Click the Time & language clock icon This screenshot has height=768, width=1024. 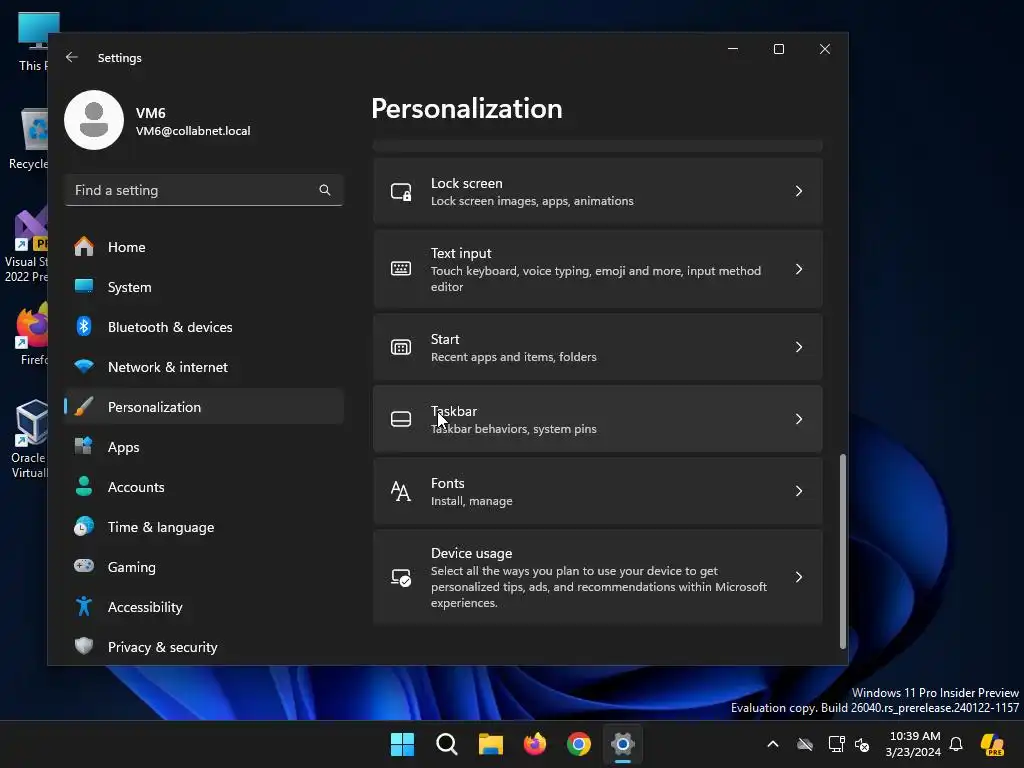click(x=84, y=526)
